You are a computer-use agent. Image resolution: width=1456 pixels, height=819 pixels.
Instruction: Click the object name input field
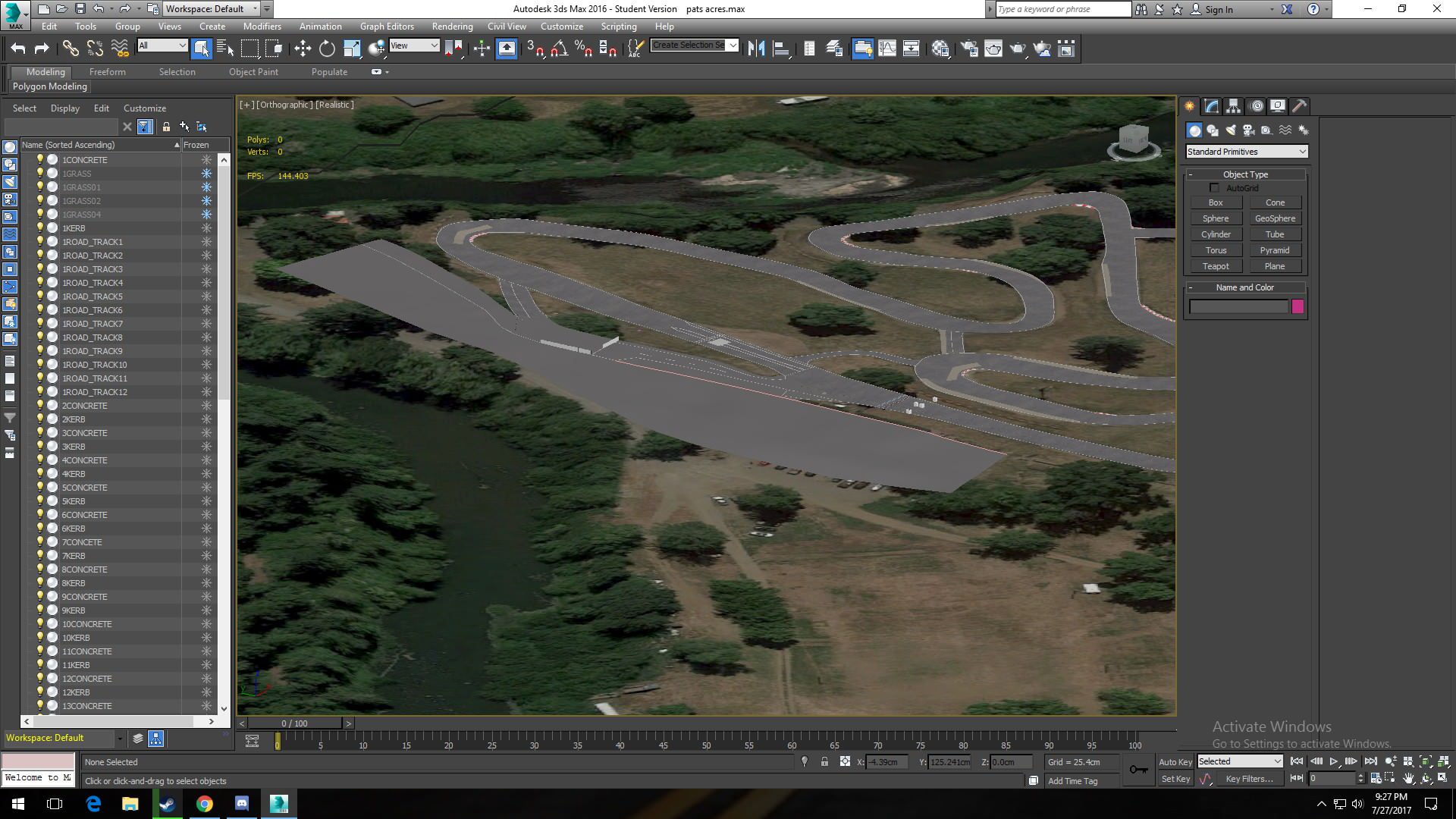pyautogui.click(x=1238, y=306)
